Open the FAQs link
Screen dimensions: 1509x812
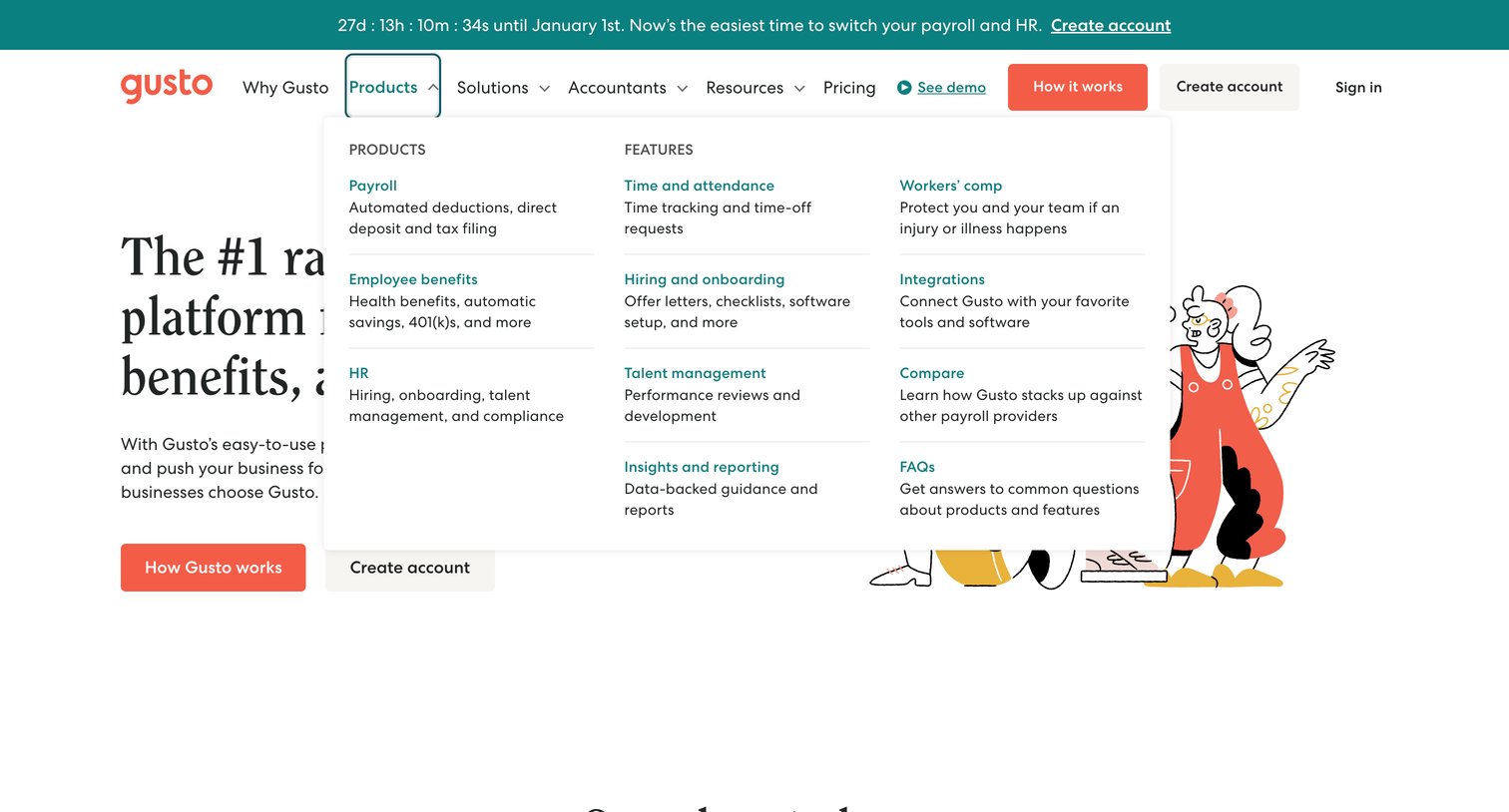click(917, 467)
